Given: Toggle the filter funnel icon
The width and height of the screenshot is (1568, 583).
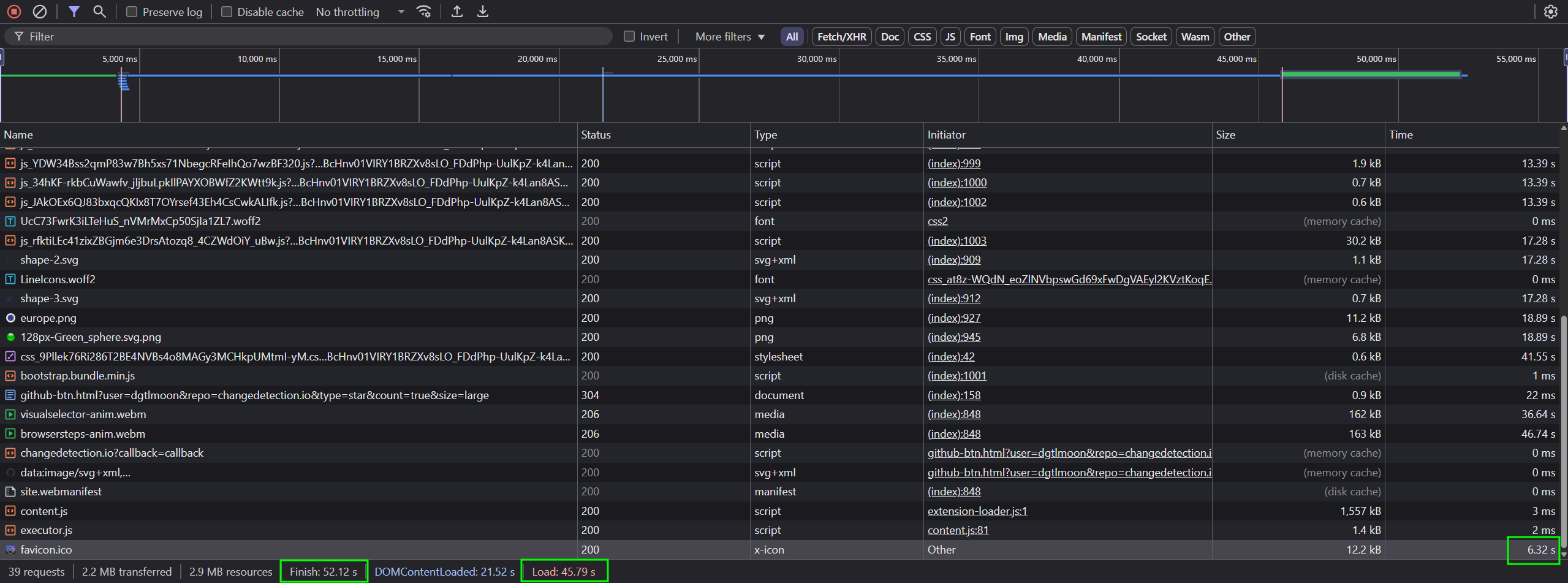Looking at the screenshot, I should 74,12.
